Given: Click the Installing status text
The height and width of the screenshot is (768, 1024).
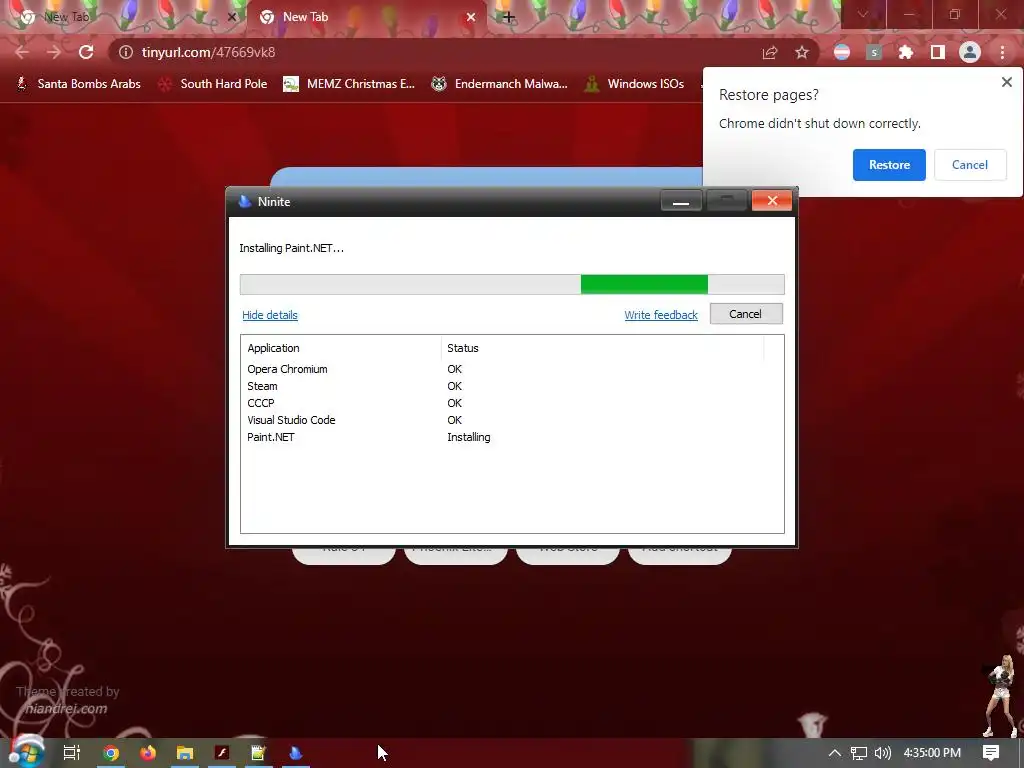Looking at the screenshot, I should pos(469,437).
